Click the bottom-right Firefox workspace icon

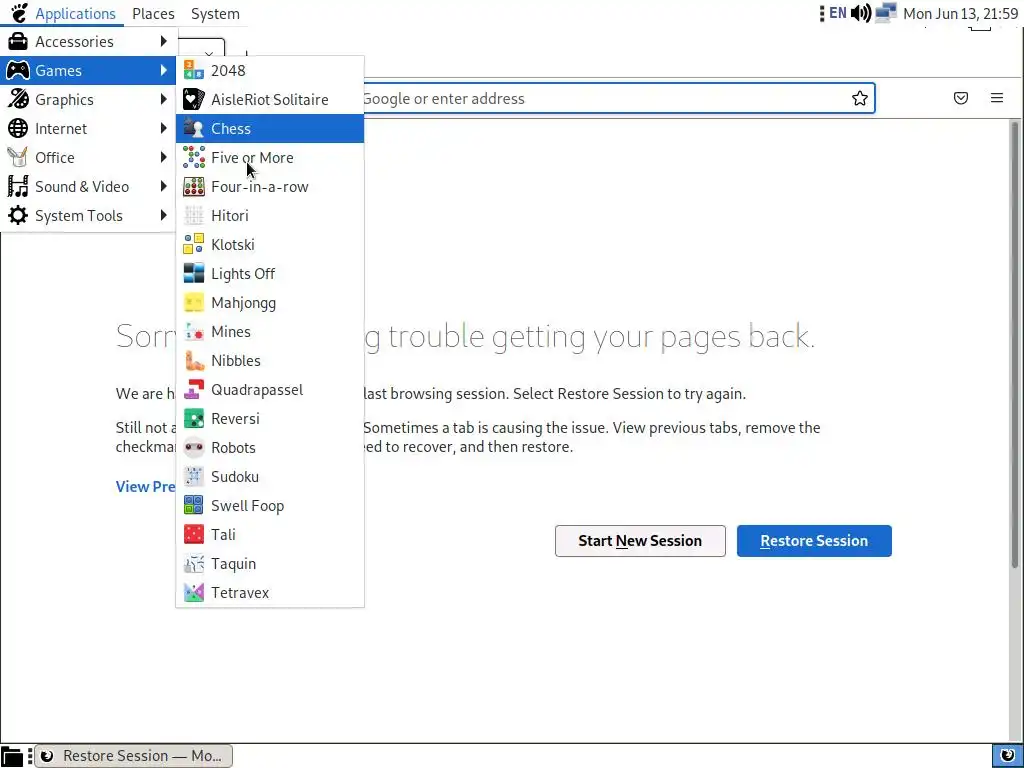(1008, 756)
